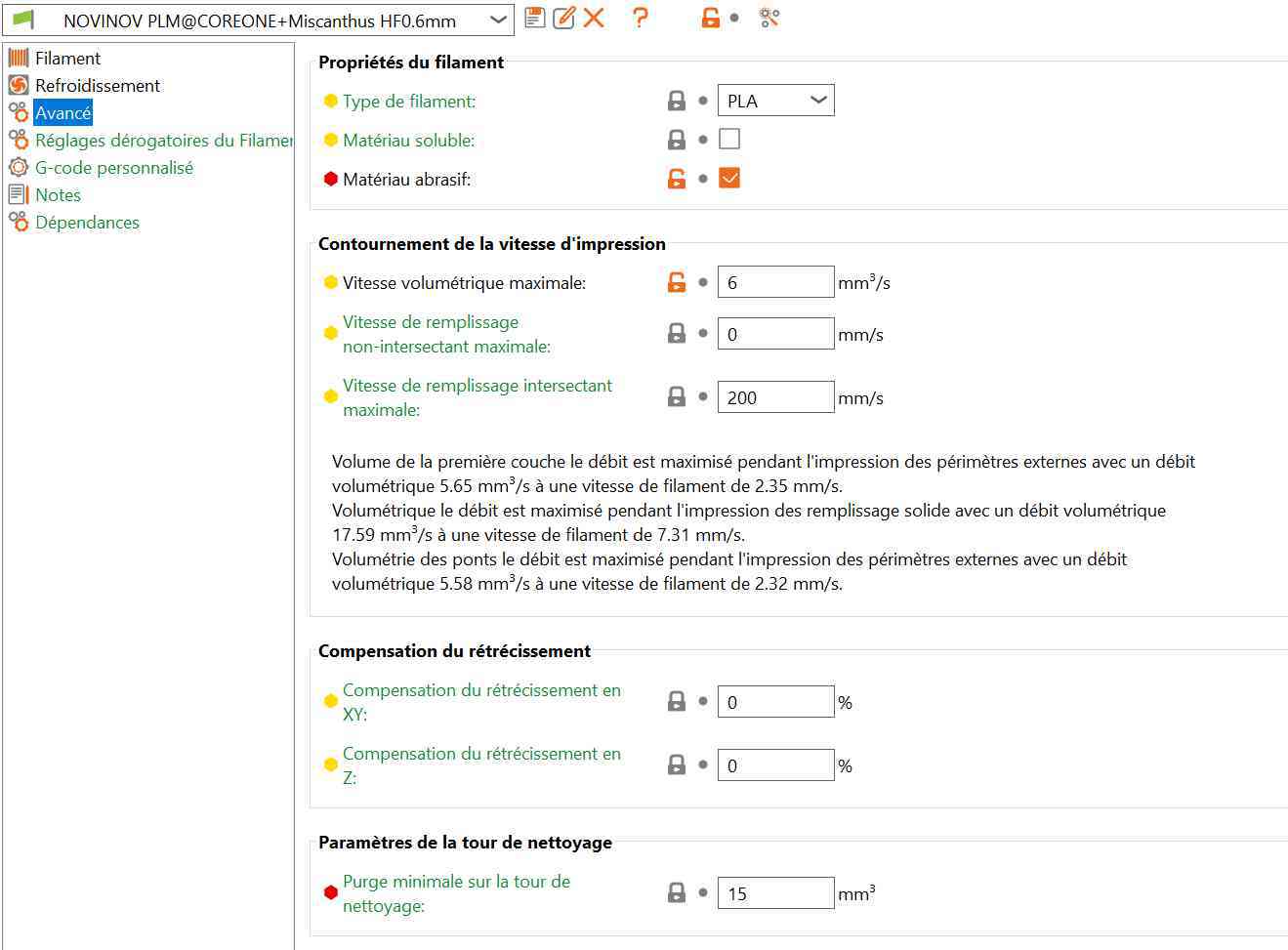The height and width of the screenshot is (950, 1288).
Task: Open the NOVINOV PLM preset dropdown
Action: click(258, 20)
